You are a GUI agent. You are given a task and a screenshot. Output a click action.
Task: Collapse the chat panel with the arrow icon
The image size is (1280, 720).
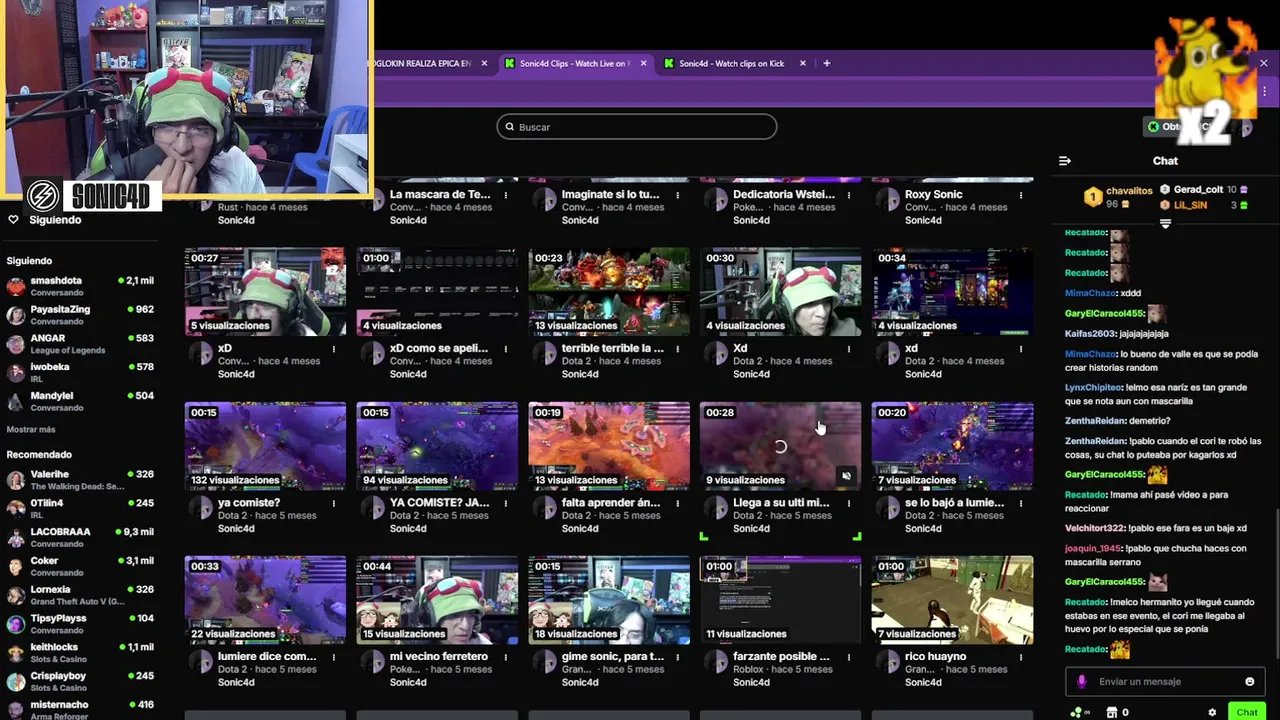click(x=1065, y=161)
